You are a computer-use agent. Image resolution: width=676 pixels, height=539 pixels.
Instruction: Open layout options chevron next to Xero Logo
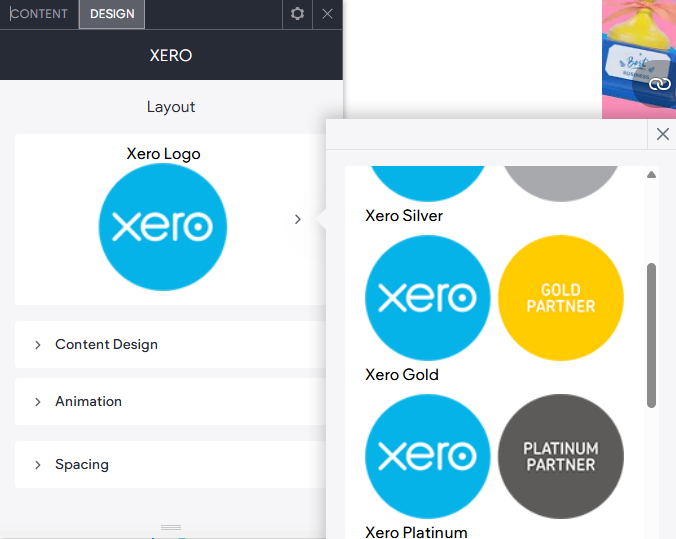pos(297,219)
